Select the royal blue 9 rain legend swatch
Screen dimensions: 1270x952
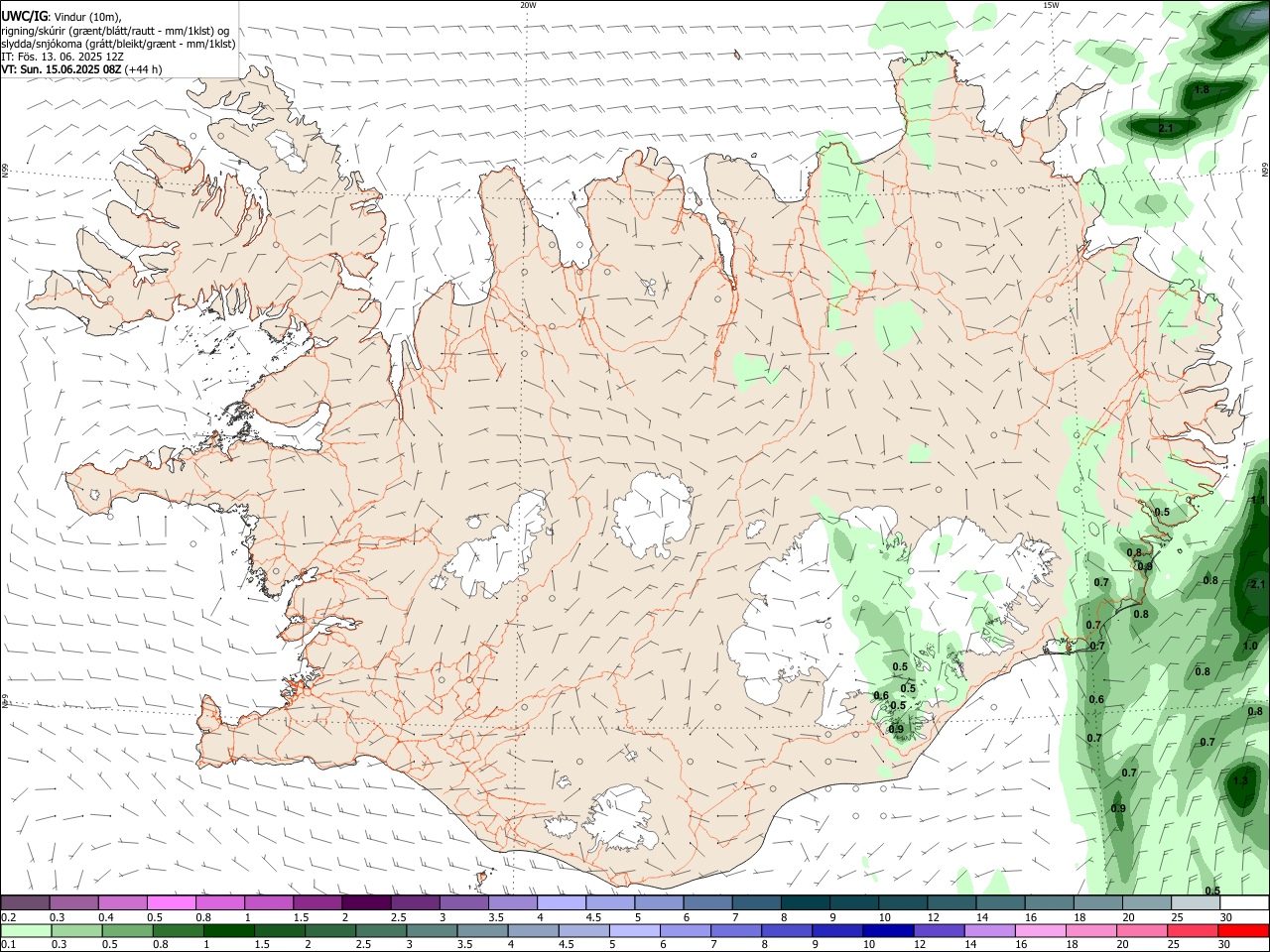click(x=838, y=931)
